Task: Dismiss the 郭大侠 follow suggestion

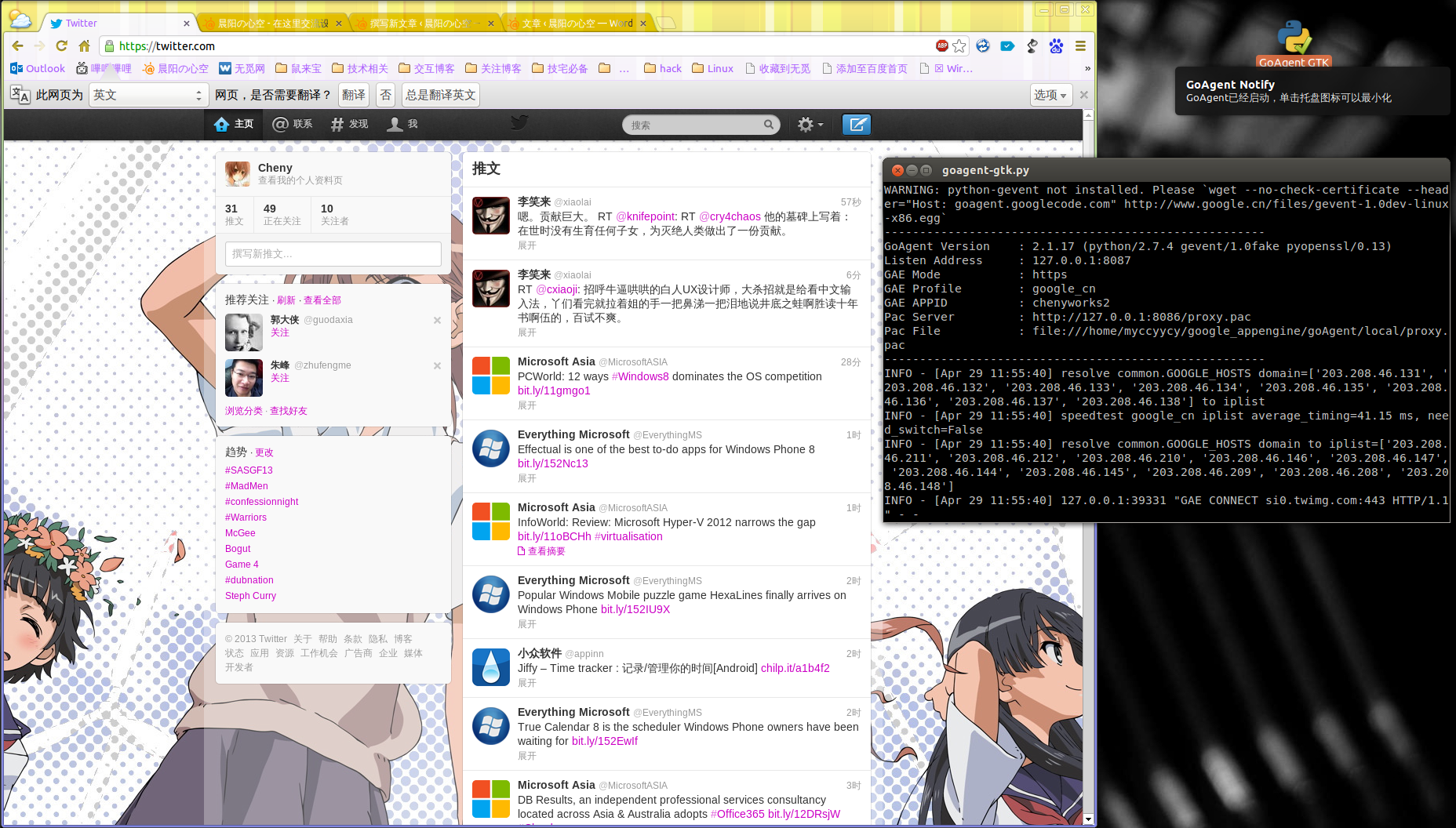Action: (x=437, y=320)
